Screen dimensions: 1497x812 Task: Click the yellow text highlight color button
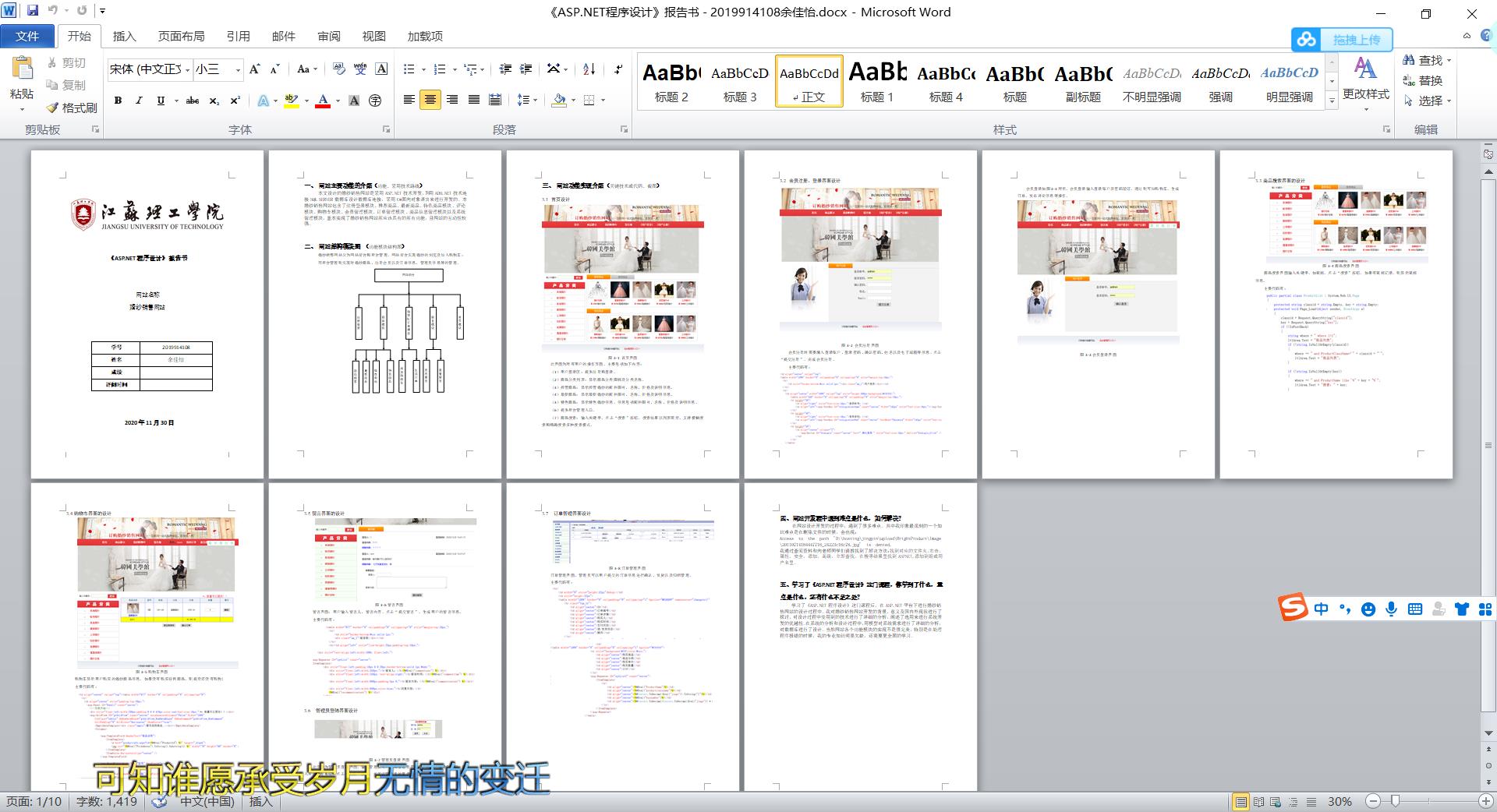(x=291, y=101)
